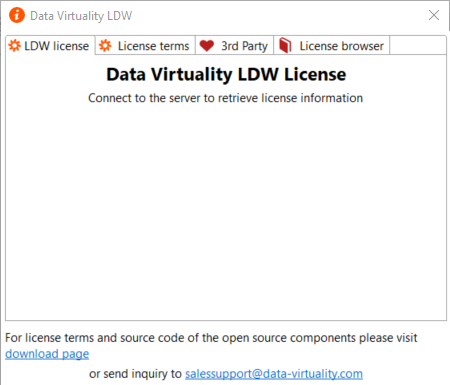The height and width of the screenshot is (385, 450).
Task: Switch to the License terms tab
Action: 145,46
